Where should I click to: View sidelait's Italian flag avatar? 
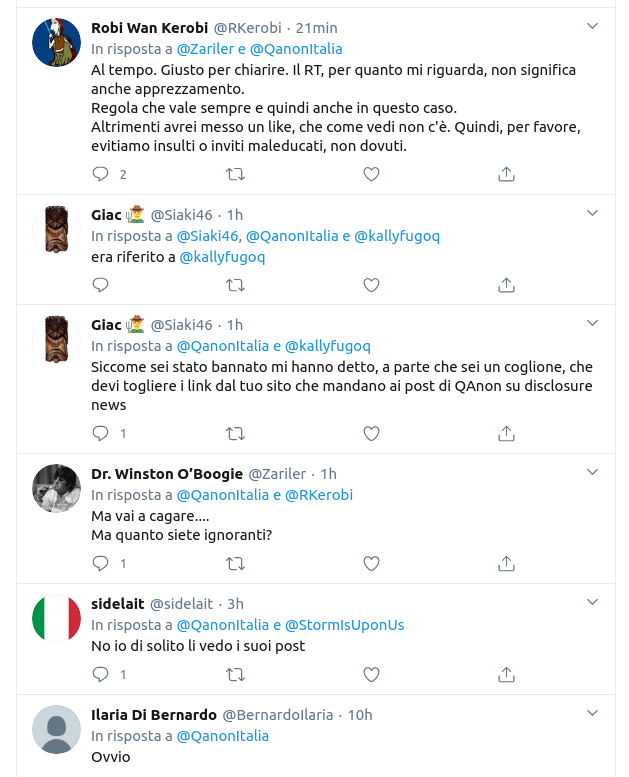click(57, 618)
